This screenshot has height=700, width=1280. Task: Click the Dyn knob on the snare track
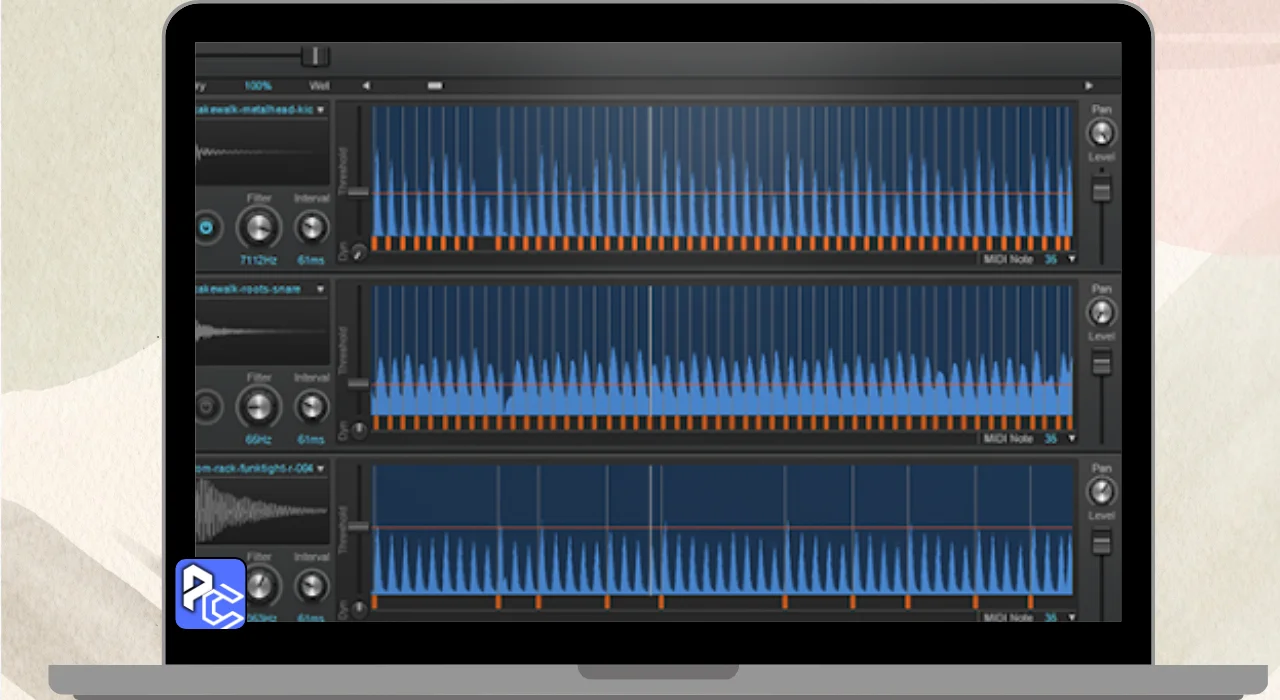[358, 432]
